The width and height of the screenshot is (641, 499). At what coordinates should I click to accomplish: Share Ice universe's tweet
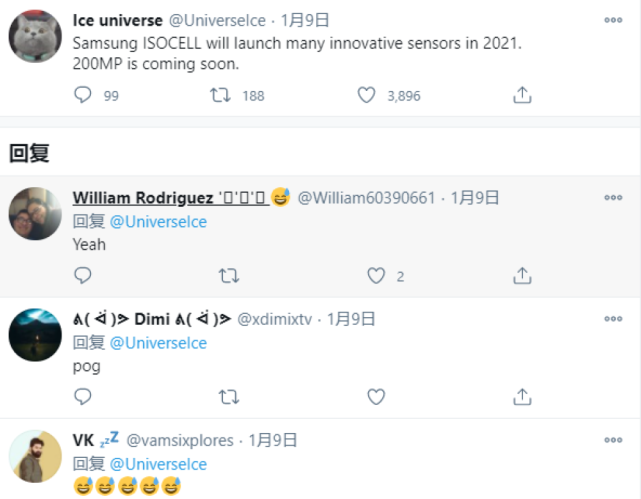pos(521,95)
